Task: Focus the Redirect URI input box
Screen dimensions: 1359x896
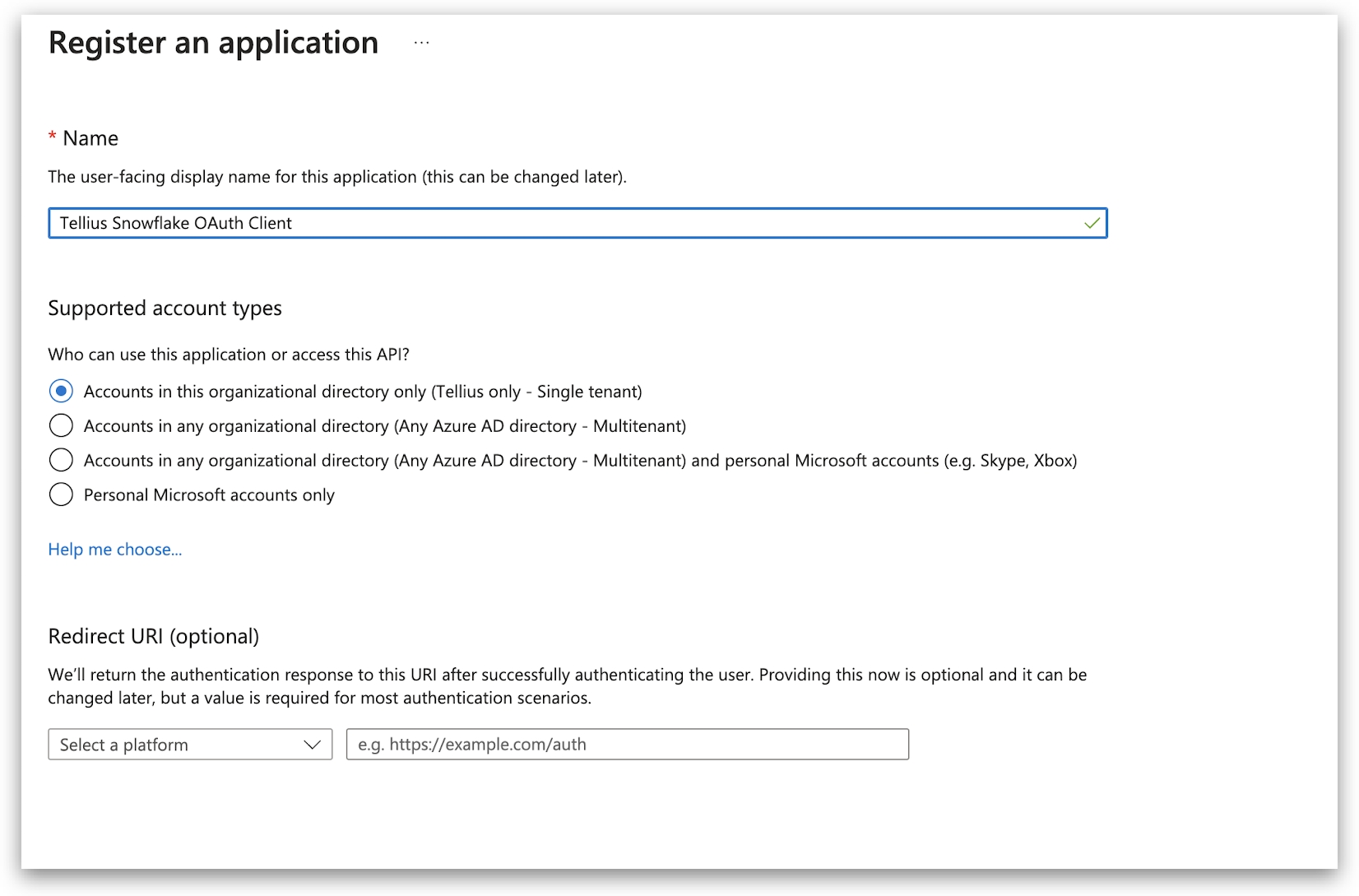Action: tap(627, 745)
